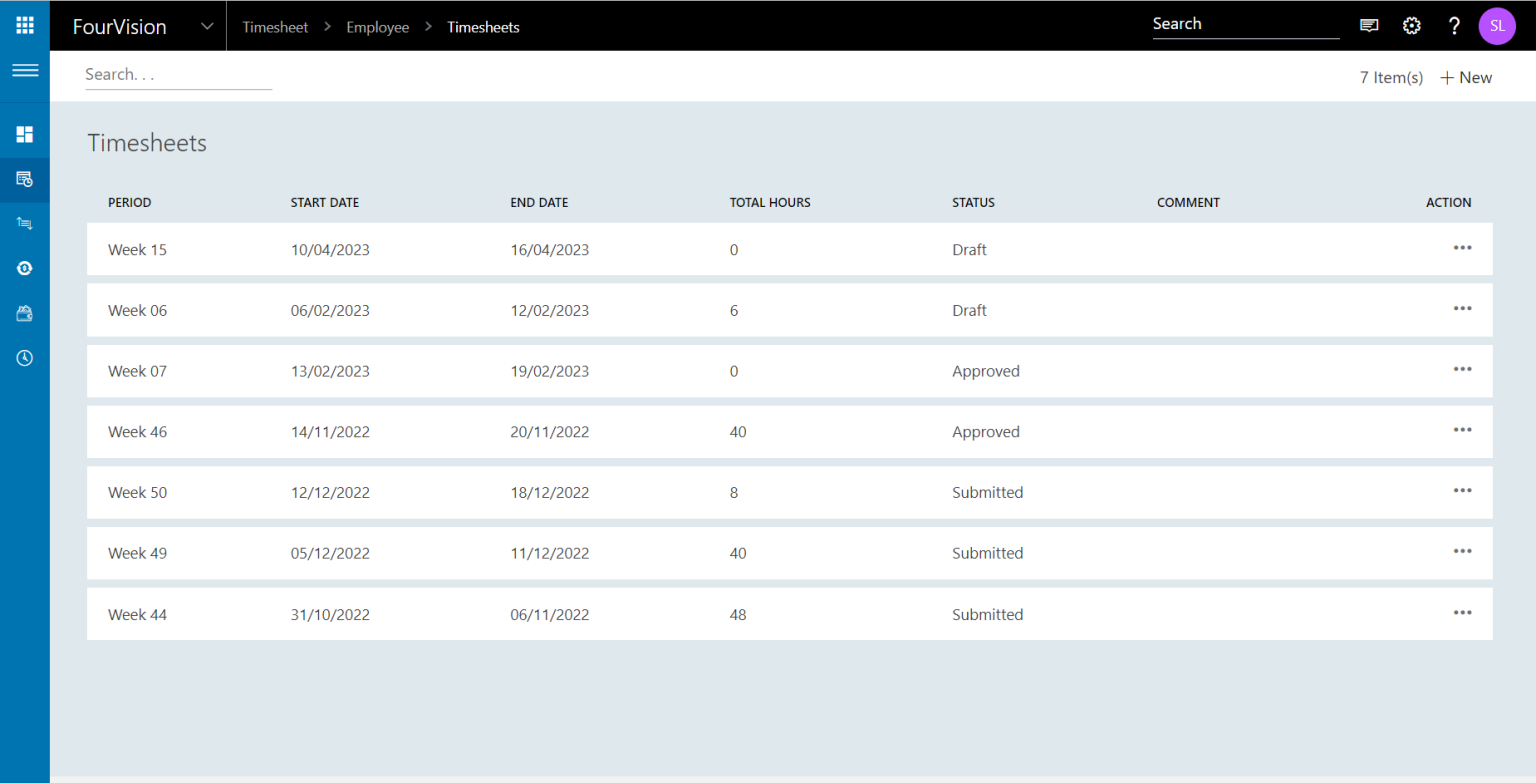Image resolution: width=1536 pixels, height=783 pixels.
Task: Open the app launcher grid icon
Action: 24,25
